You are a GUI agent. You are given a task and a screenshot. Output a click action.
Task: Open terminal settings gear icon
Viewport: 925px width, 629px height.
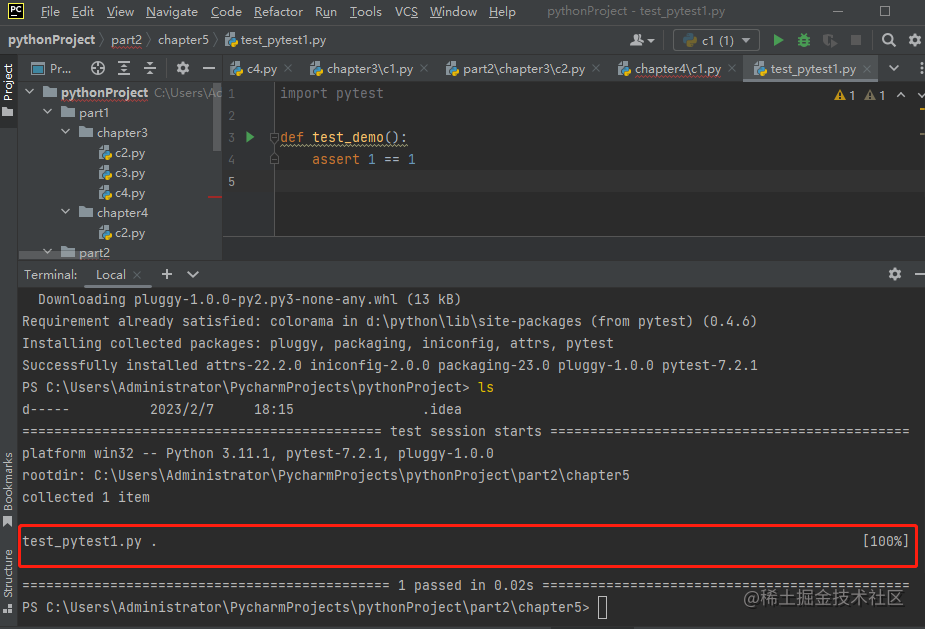(x=895, y=274)
